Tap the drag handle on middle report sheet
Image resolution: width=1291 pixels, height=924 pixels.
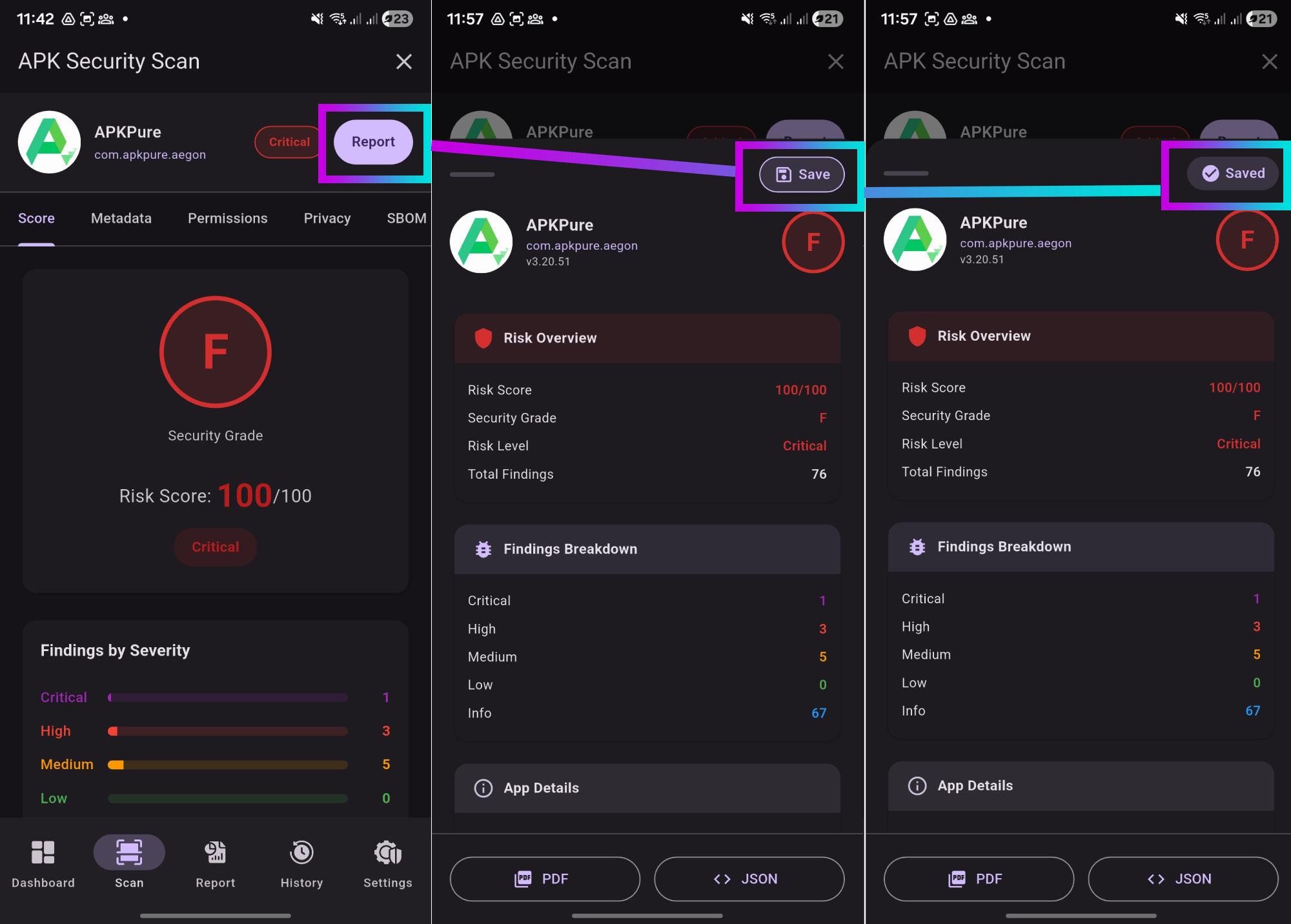point(473,174)
